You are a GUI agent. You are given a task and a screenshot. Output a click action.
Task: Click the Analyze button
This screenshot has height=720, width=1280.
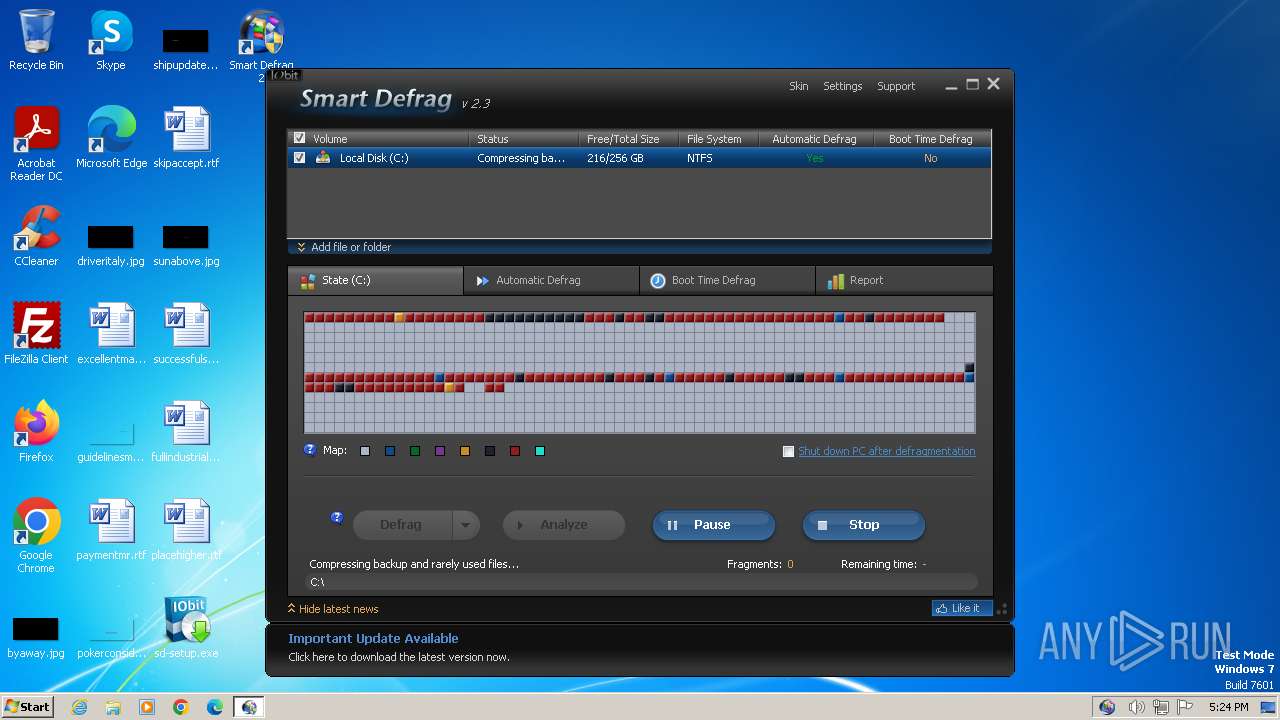(564, 525)
